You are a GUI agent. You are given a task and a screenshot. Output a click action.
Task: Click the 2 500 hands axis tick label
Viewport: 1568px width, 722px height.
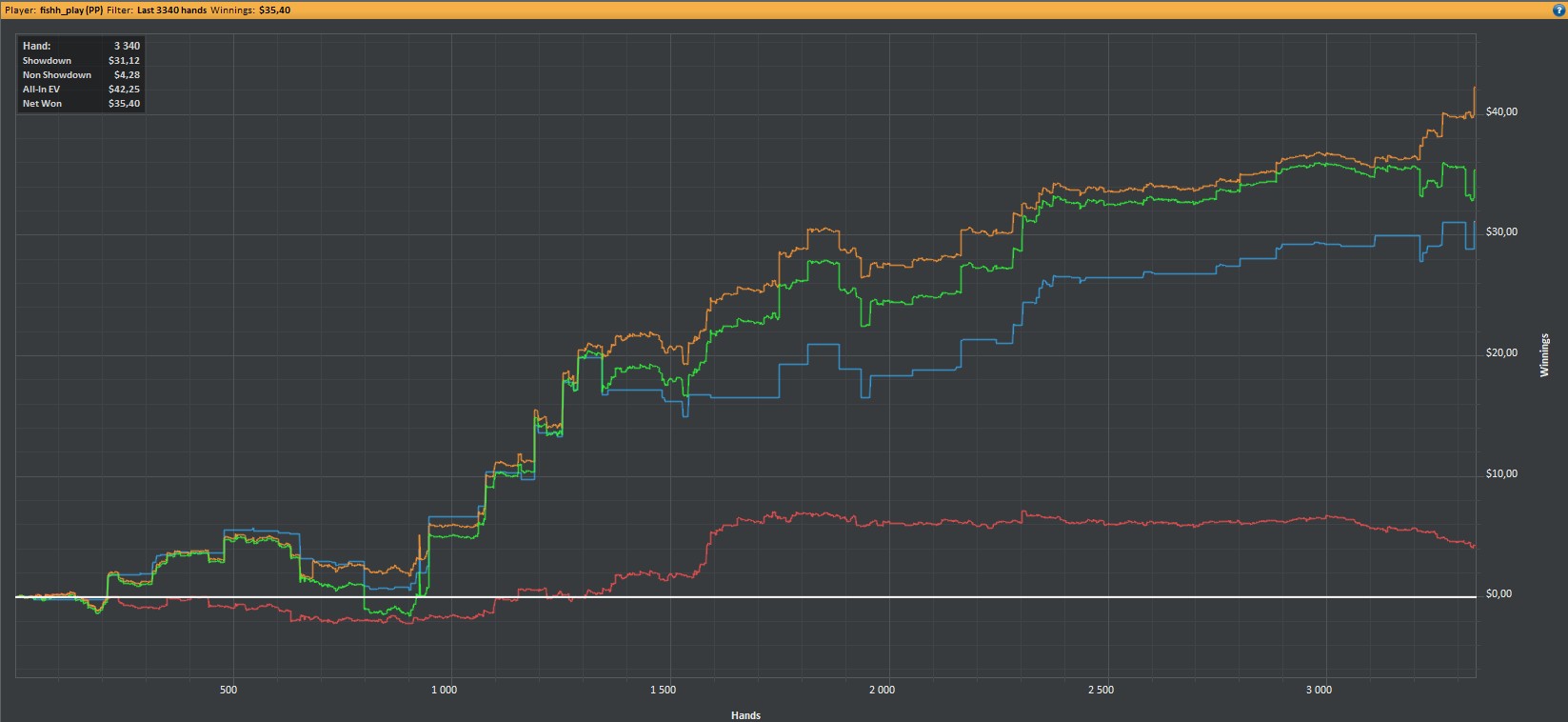point(1101,690)
